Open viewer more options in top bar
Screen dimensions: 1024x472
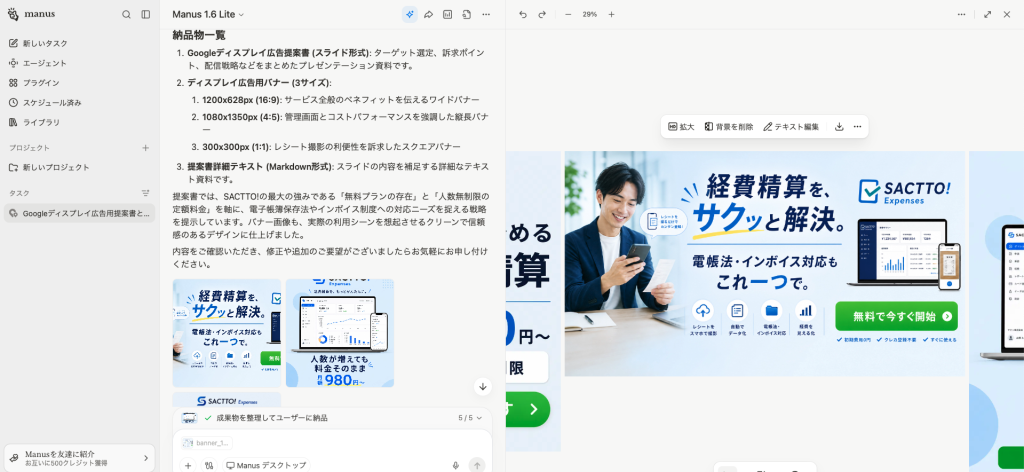[x=962, y=14]
